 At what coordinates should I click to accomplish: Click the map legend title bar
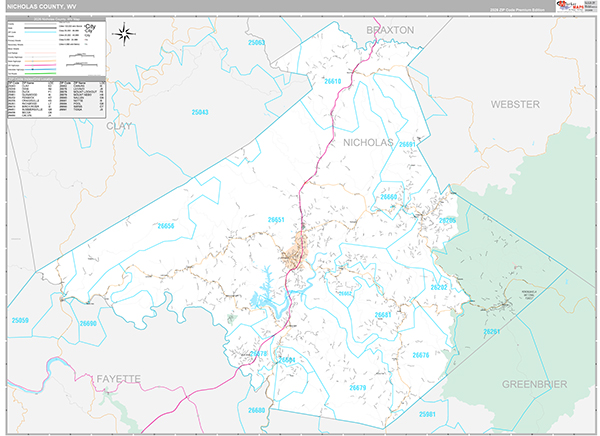click(56, 19)
